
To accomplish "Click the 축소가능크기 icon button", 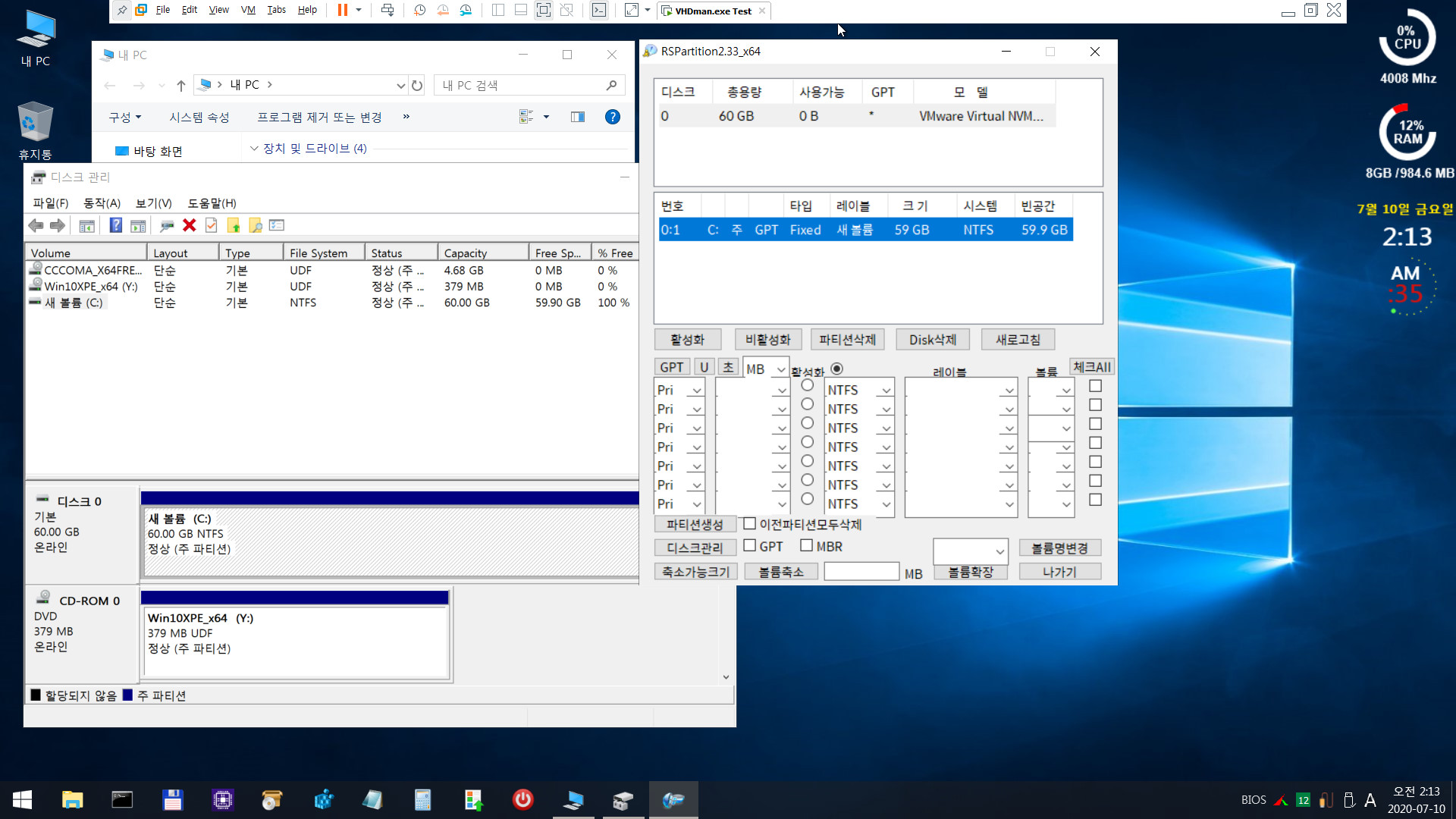I will coord(694,571).
